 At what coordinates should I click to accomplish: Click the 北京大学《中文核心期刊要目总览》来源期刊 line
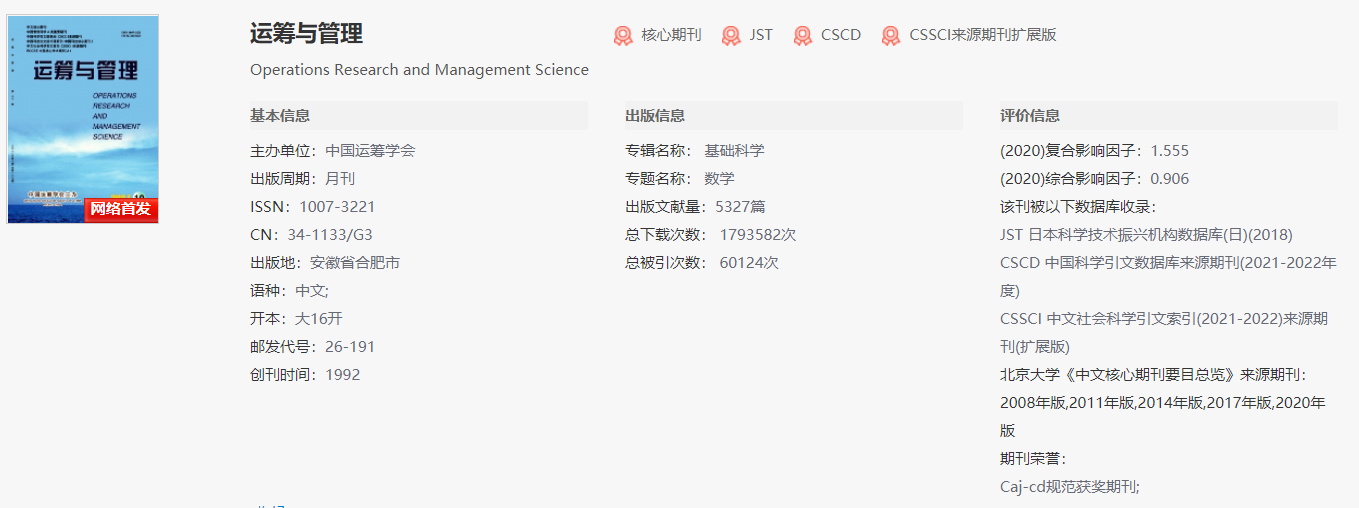[1153, 375]
